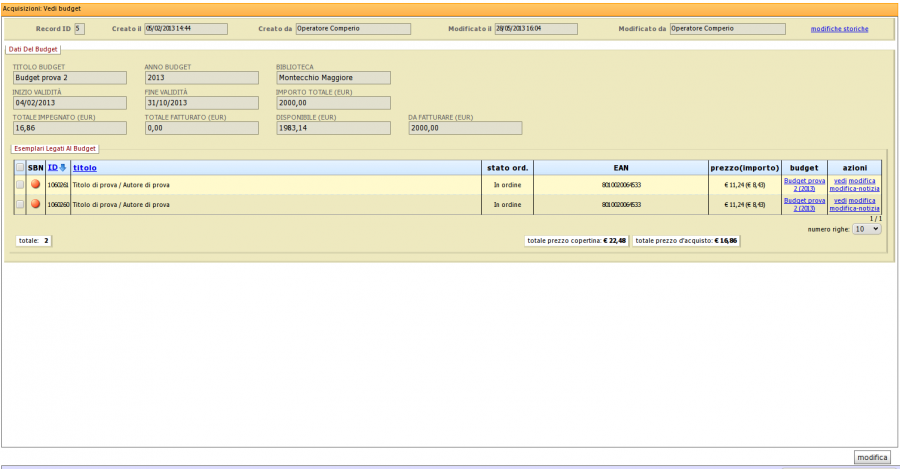Image resolution: width=900 pixels, height=469 pixels.
Task: Click the blue sort arrow beside ID
Action: coord(64,167)
